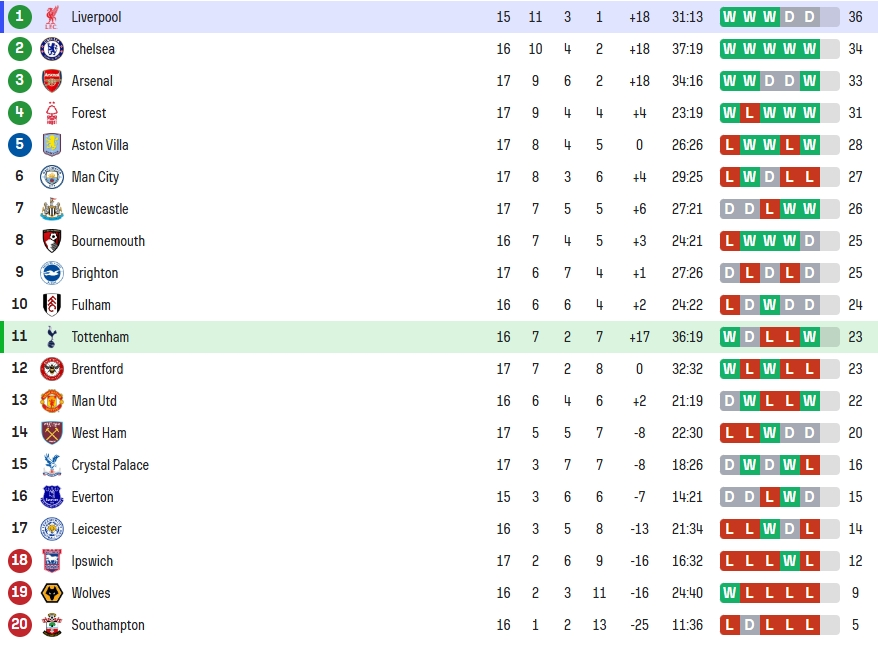Click the Everton club crest
Viewport: 878px width, 645px height.
pyautogui.click(x=52, y=497)
